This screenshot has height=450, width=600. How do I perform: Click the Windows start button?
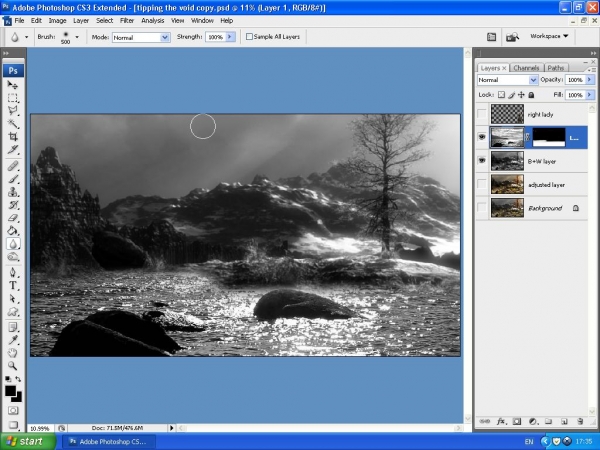(x=28, y=442)
